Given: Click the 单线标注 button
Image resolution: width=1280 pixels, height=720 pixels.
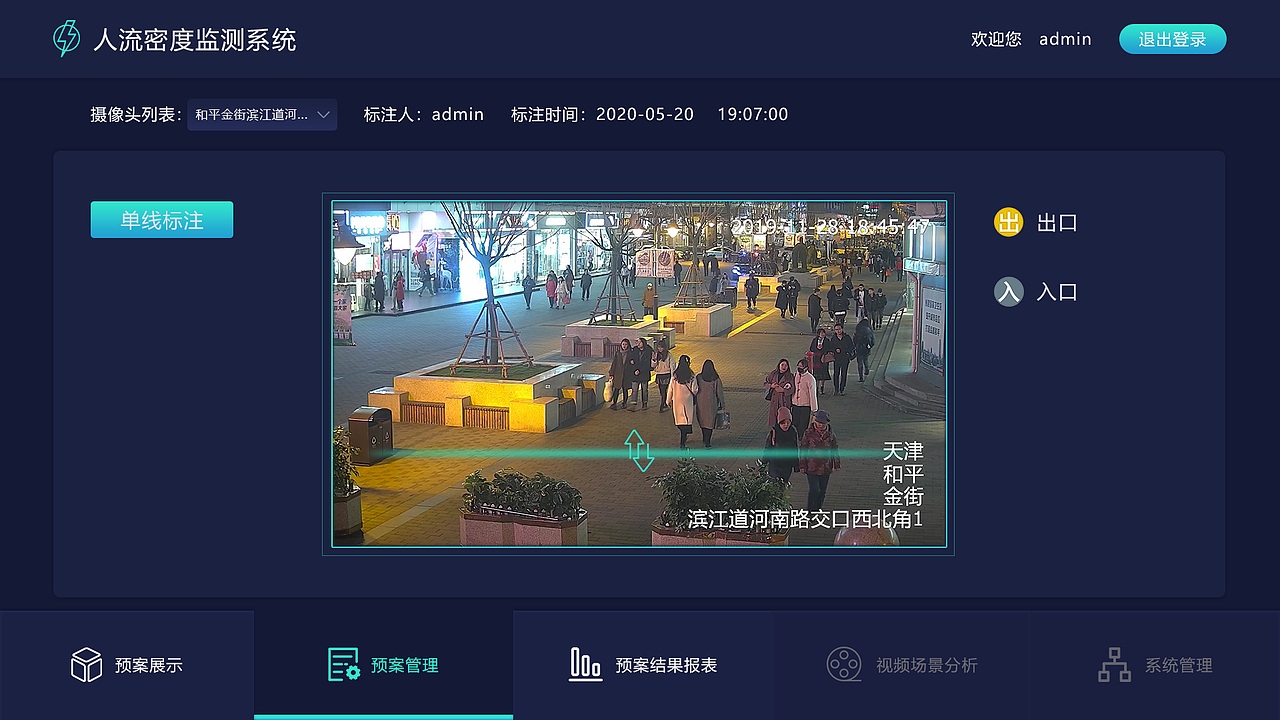Looking at the screenshot, I should (161, 219).
